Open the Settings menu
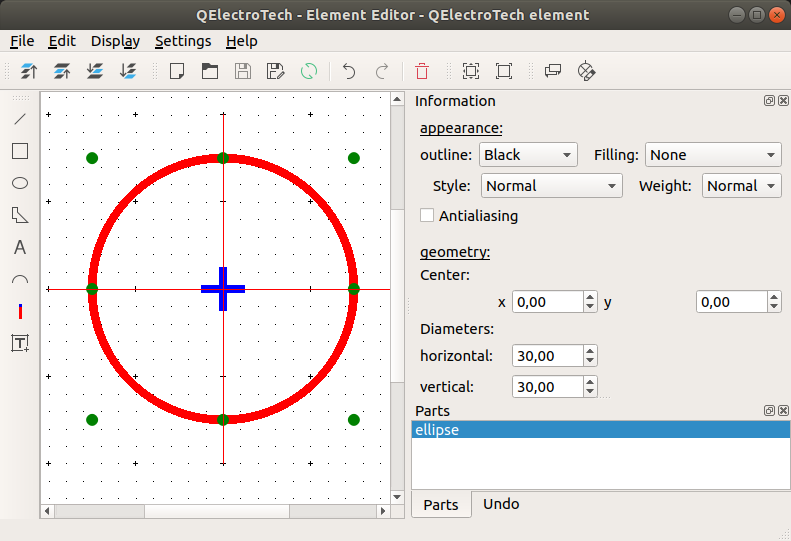Image resolution: width=791 pixels, height=541 pixels. [183, 41]
